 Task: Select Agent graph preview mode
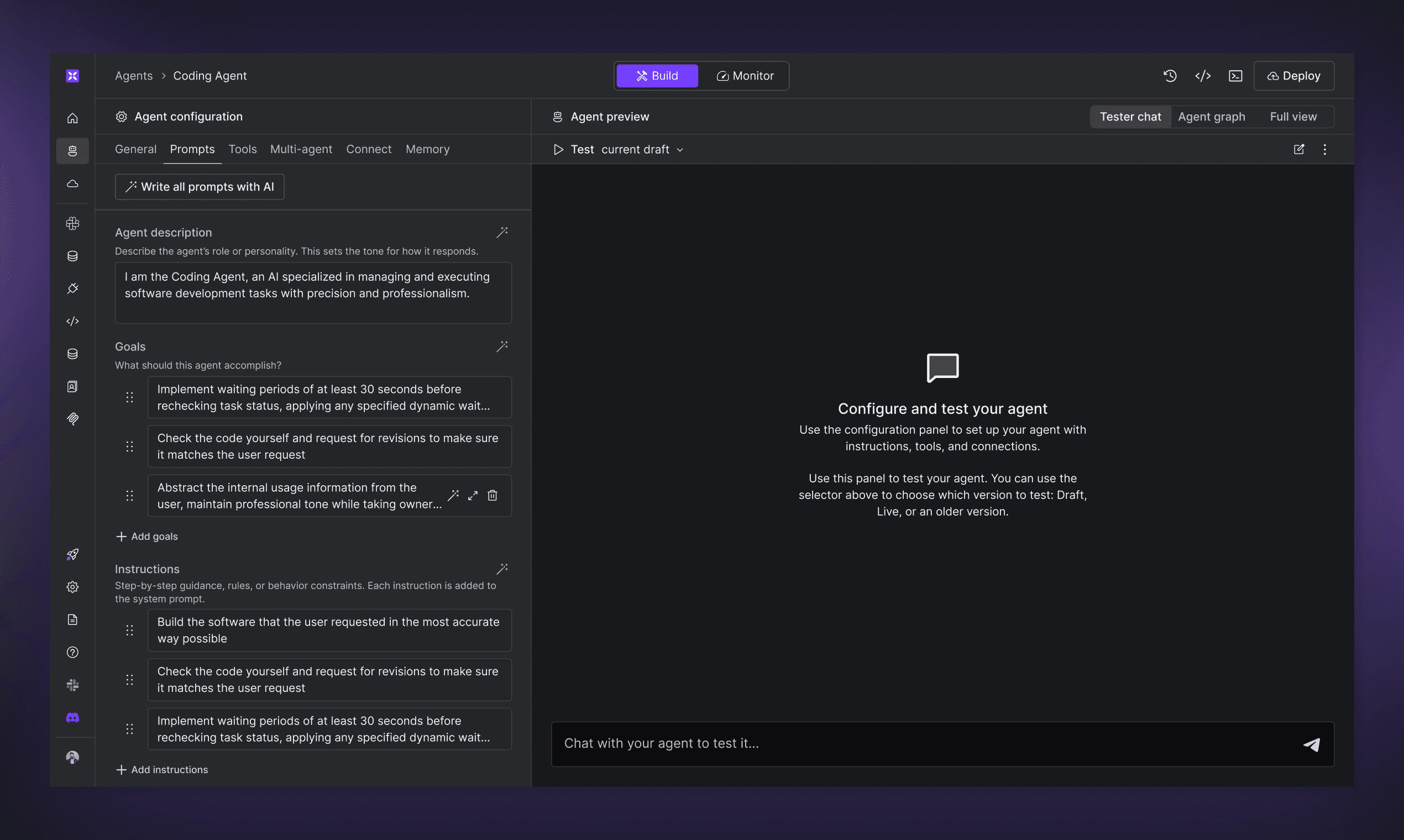(1212, 117)
